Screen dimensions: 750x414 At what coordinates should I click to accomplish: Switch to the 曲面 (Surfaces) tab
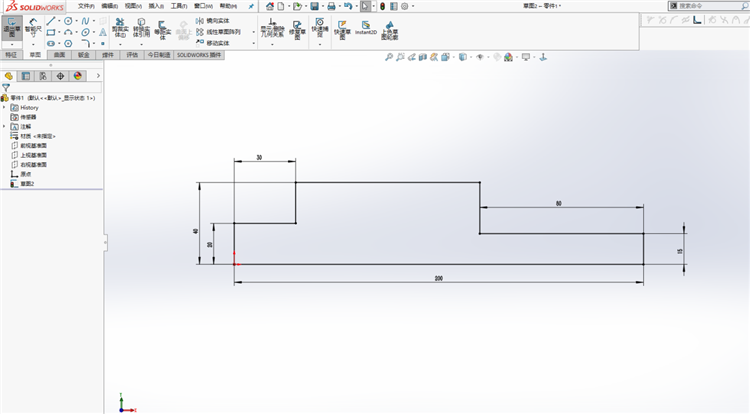(x=59, y=55)
